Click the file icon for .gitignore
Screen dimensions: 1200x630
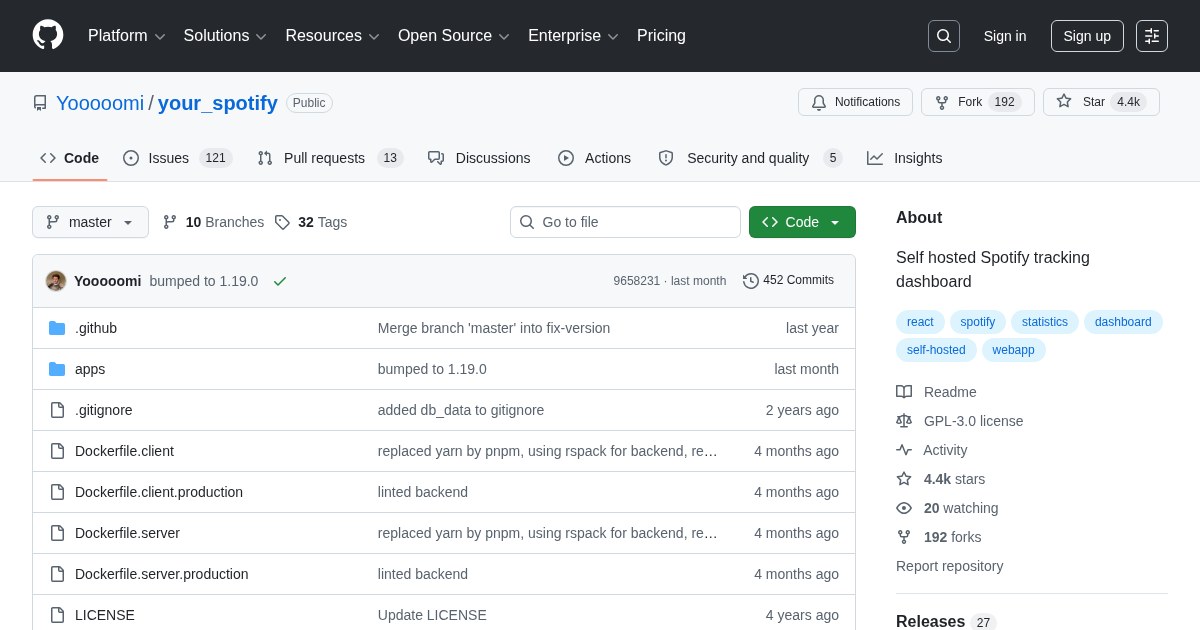57,410
